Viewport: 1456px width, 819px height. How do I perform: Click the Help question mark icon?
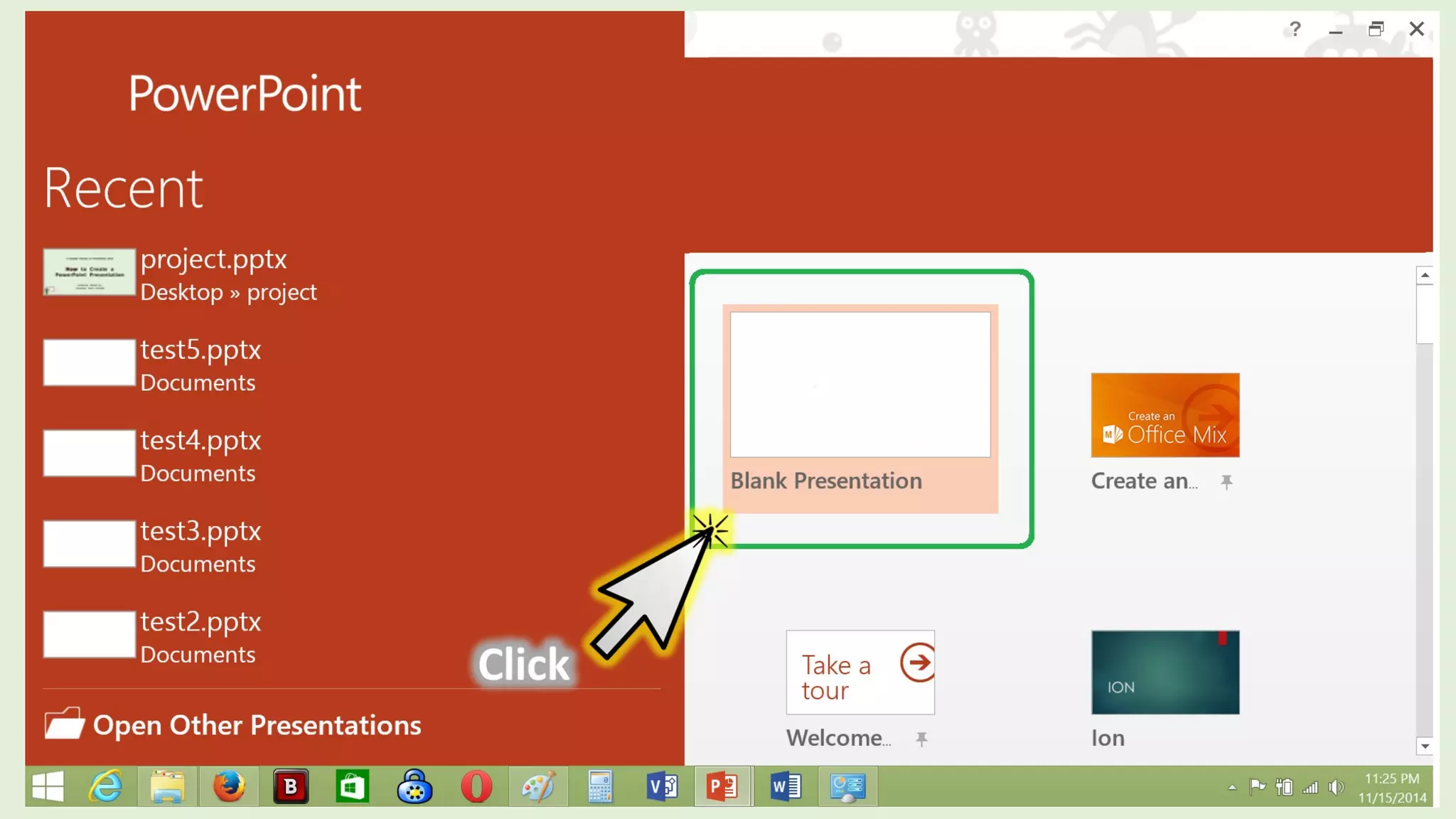pyautogui.click(x=1295, y=29)
